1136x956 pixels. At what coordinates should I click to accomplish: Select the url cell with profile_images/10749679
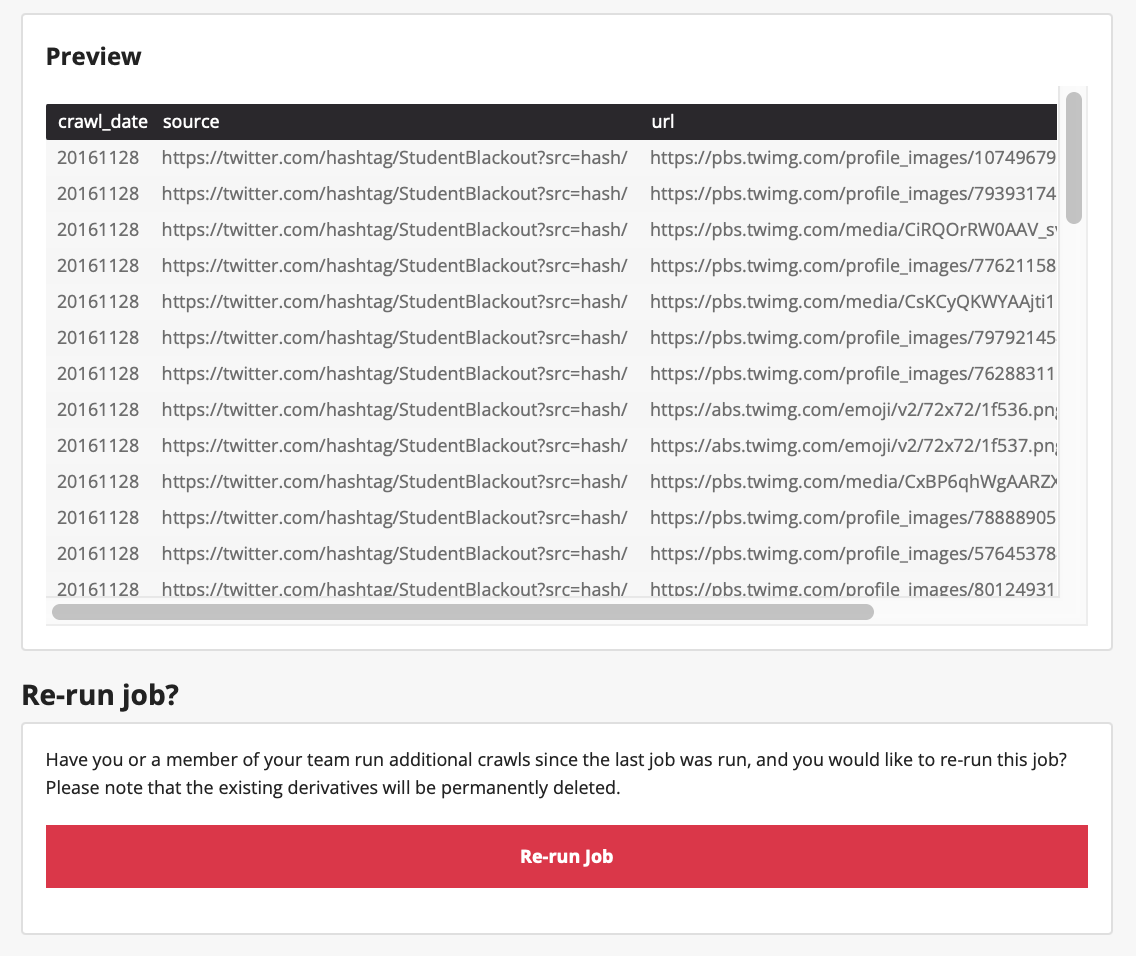tap(852, 158)
